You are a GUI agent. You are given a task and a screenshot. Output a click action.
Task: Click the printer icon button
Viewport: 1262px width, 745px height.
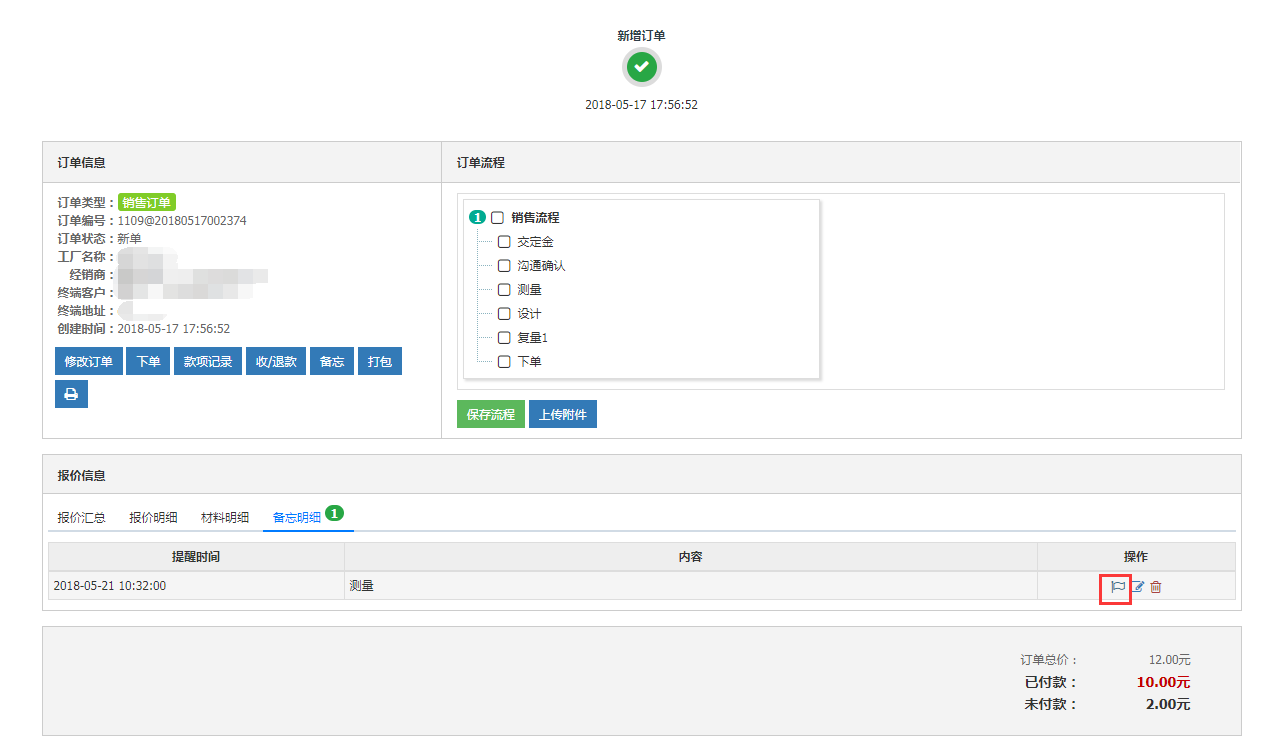click(x=71, y=394)
